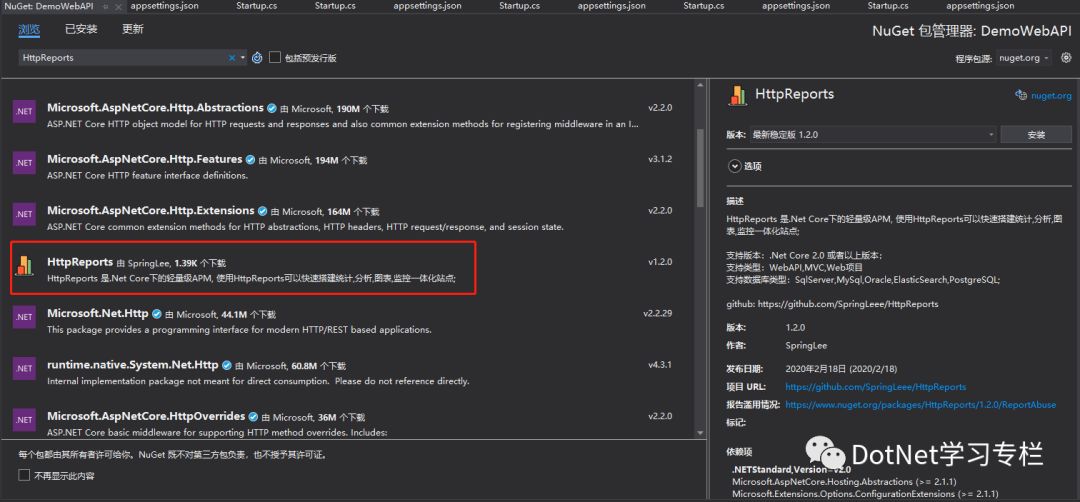
Task: Switch to the Updates (更新) tab
Action: click(133, 30)
